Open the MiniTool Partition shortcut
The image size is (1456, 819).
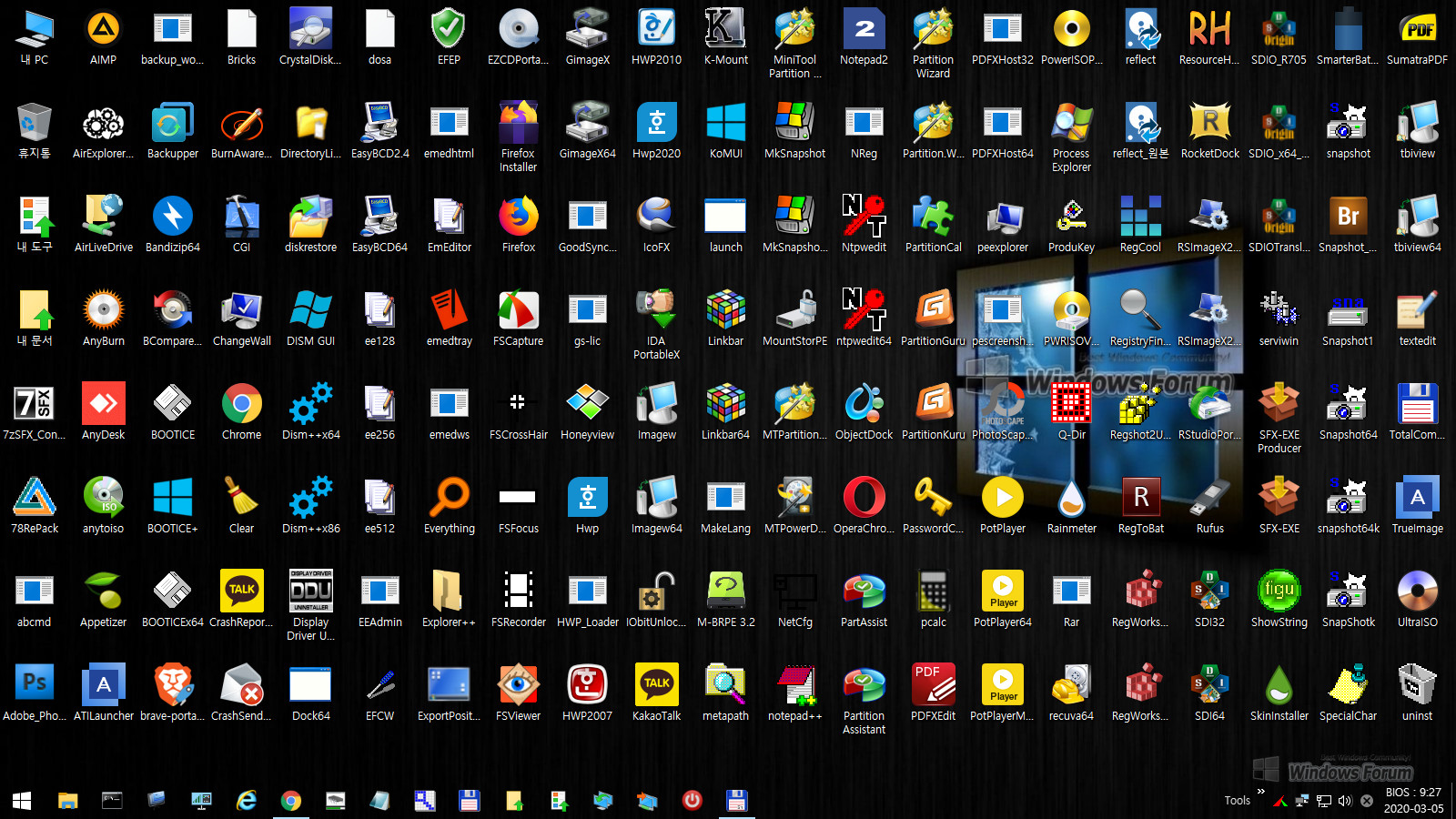(794, 44)
